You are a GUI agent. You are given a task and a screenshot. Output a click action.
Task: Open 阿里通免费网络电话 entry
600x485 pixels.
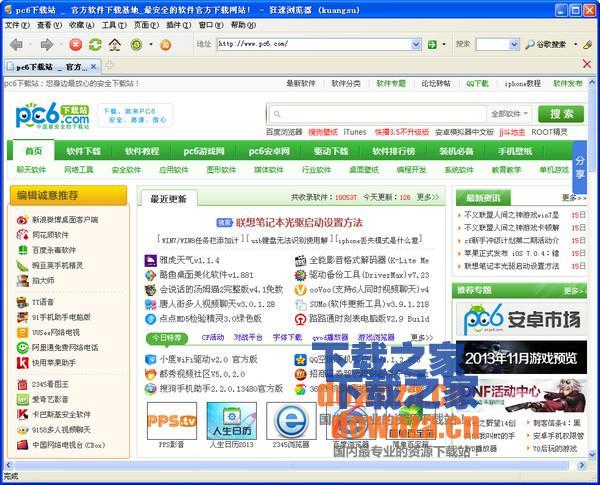[x=57, y=348]
